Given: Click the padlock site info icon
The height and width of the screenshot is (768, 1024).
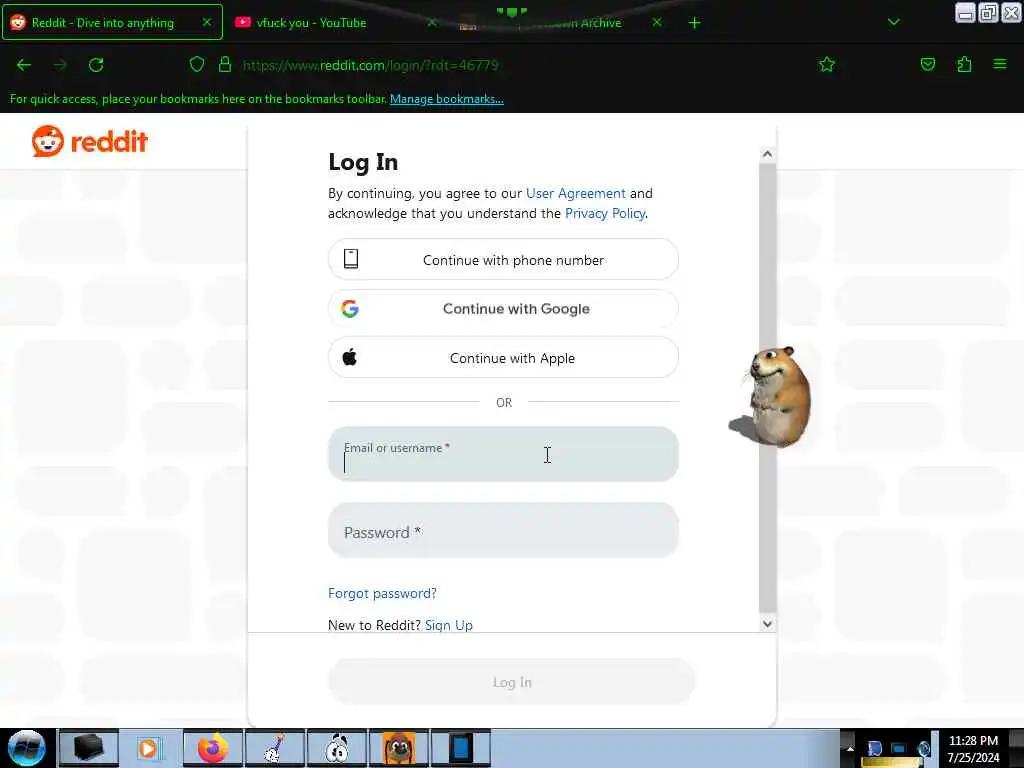Looking at the screenshot, I should pos(225,64).
